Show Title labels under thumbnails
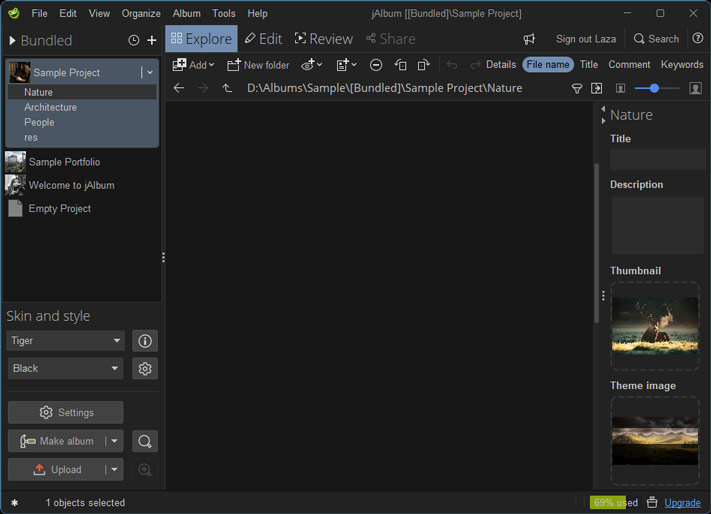This screenshot has height=514, width=711. point(589,65)
